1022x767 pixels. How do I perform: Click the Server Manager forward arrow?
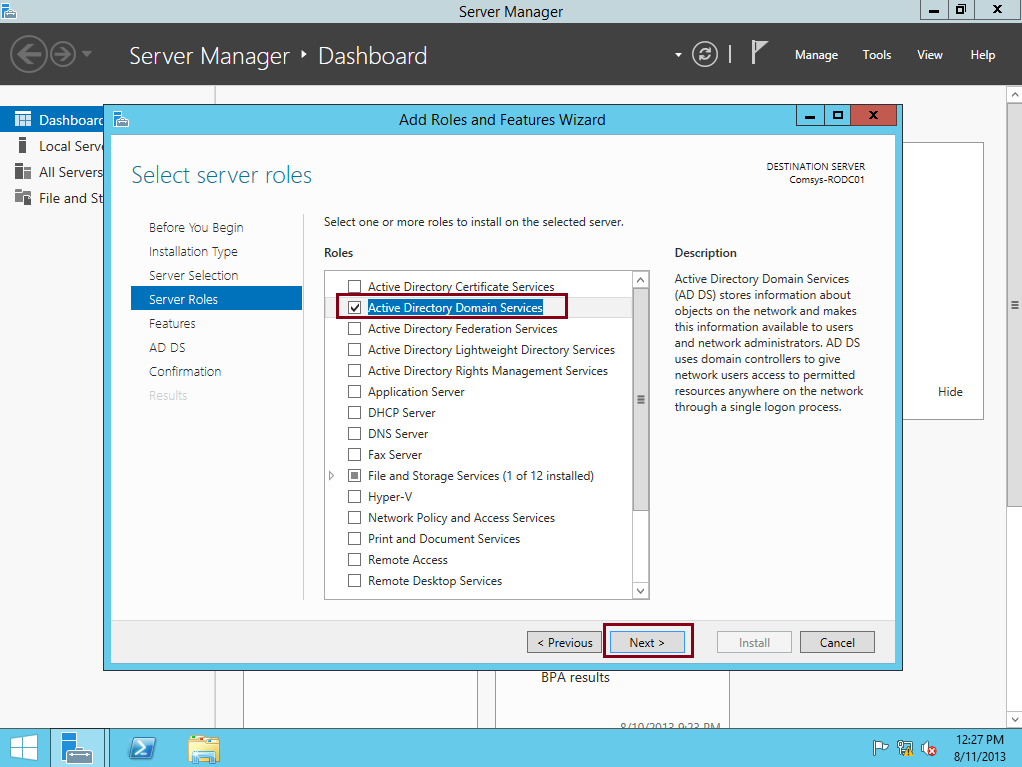click(63, 54)
